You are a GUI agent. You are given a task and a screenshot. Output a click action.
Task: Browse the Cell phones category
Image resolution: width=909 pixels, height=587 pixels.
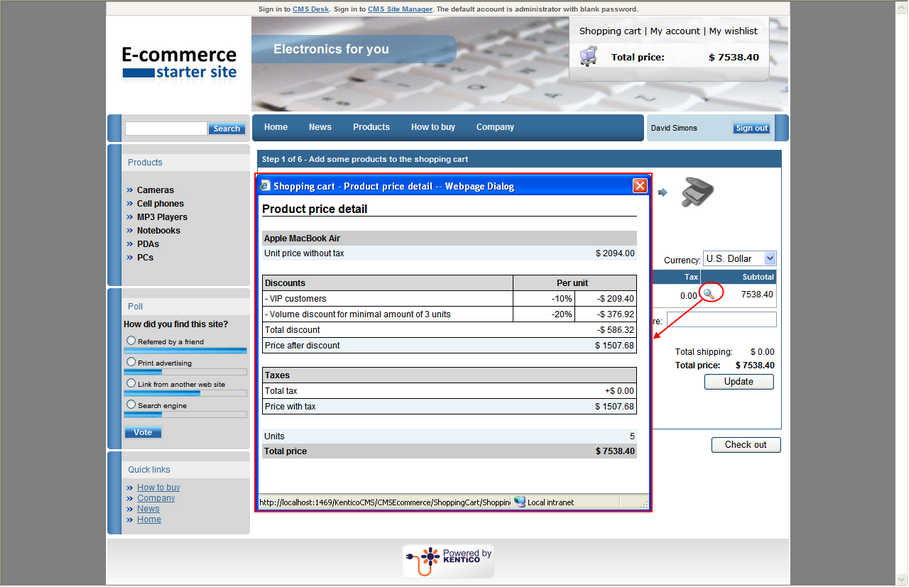160,203
